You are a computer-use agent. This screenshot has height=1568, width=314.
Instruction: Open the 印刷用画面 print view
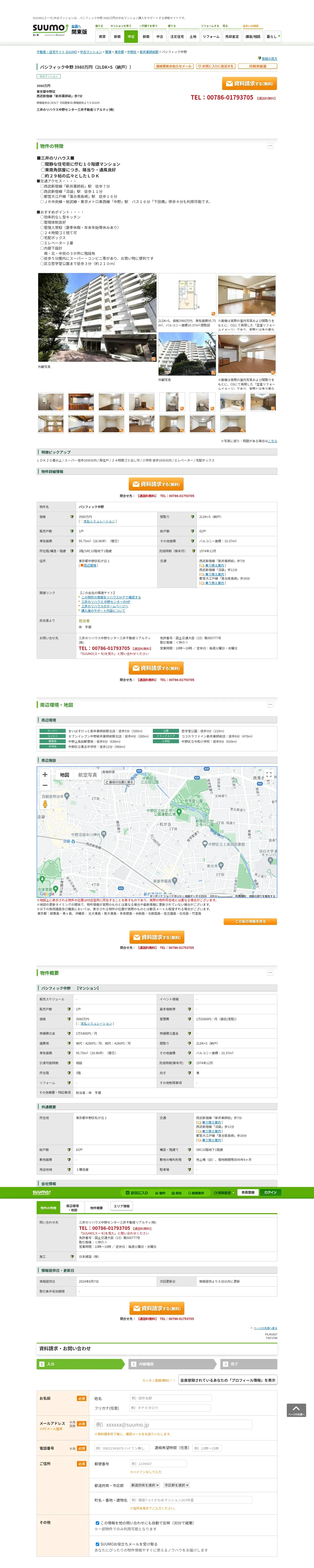[x=257, y=66]
